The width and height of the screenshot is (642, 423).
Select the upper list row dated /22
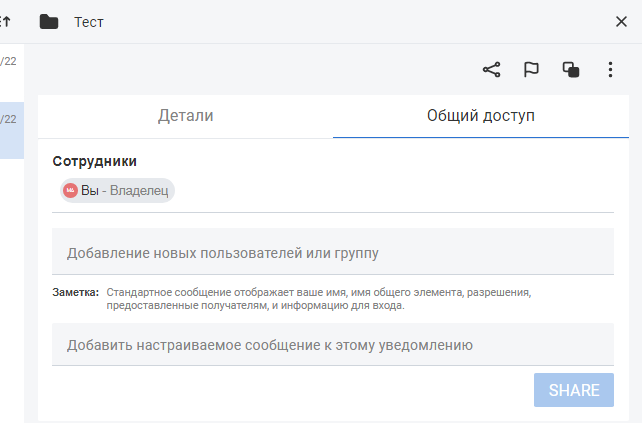tap(11, 62)
